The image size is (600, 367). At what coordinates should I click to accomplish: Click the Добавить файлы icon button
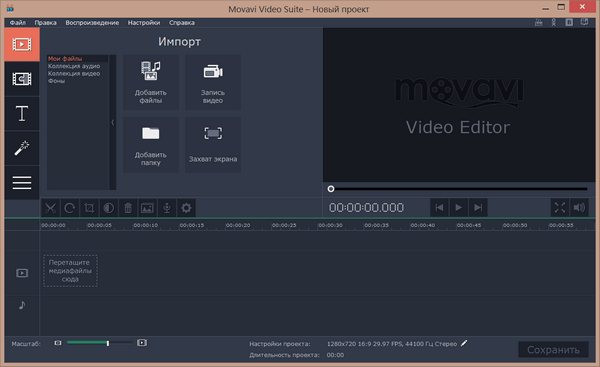point(151,82)
